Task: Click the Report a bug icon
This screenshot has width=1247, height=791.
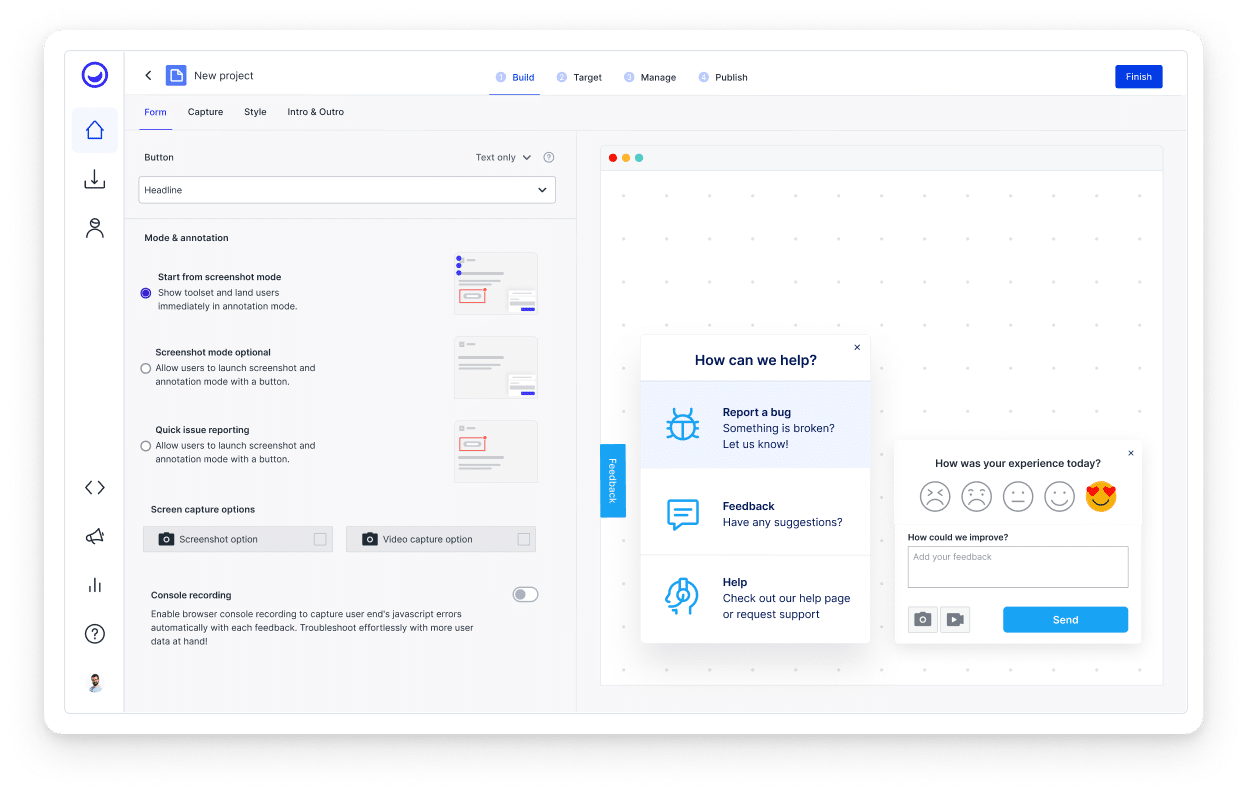Action: [682, 423]
